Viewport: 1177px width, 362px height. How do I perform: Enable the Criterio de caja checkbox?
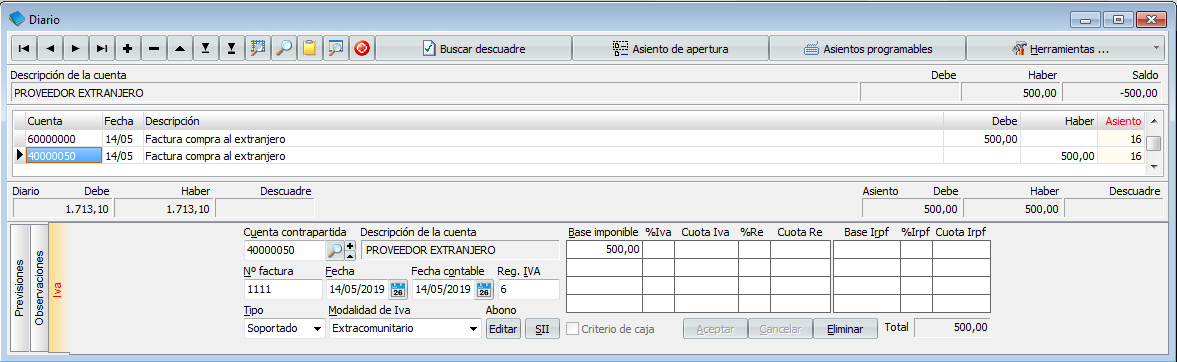click(572, 329)
